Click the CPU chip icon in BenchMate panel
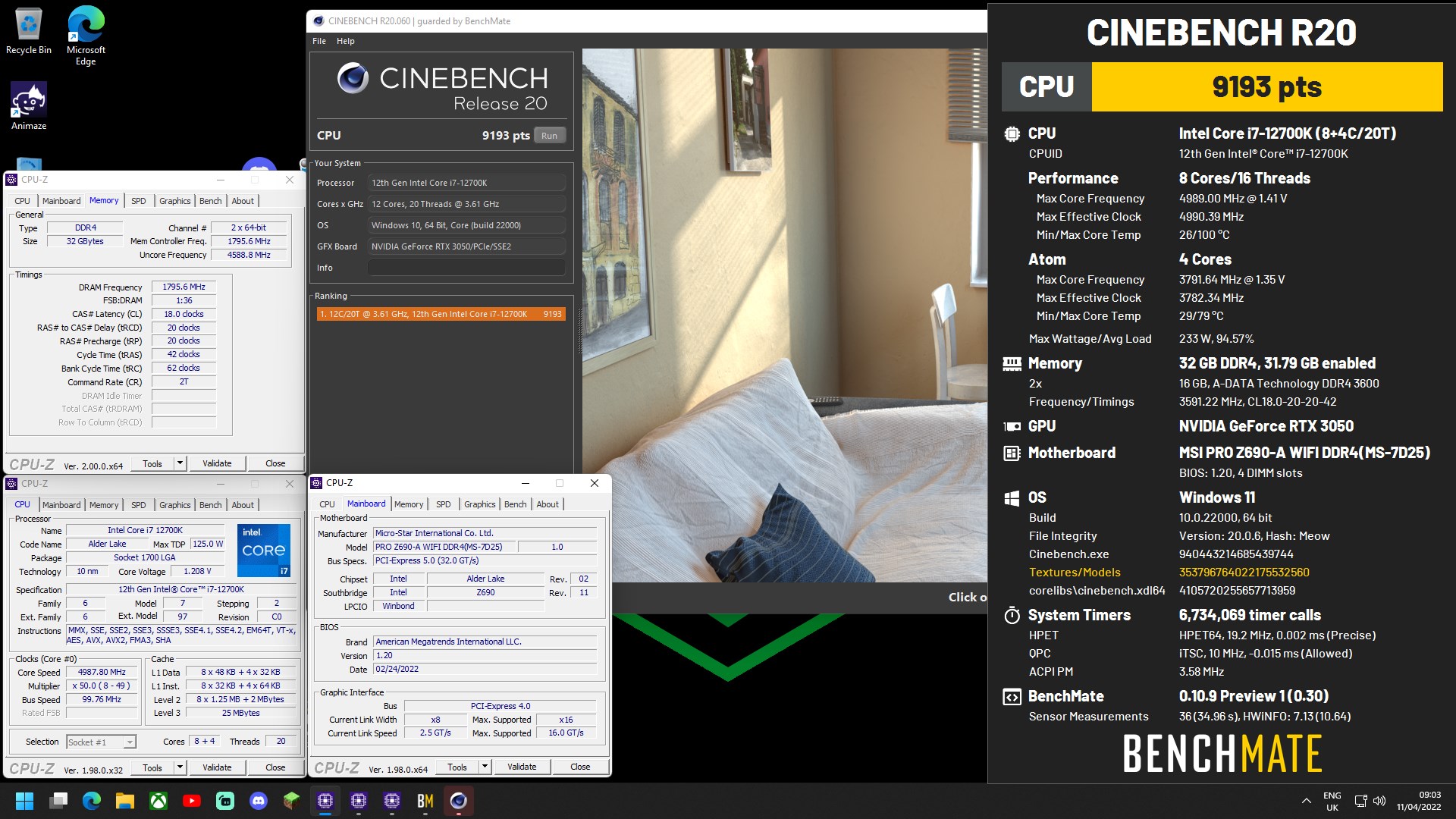This screenshot has width=1456, height=819. (1012, 134)
